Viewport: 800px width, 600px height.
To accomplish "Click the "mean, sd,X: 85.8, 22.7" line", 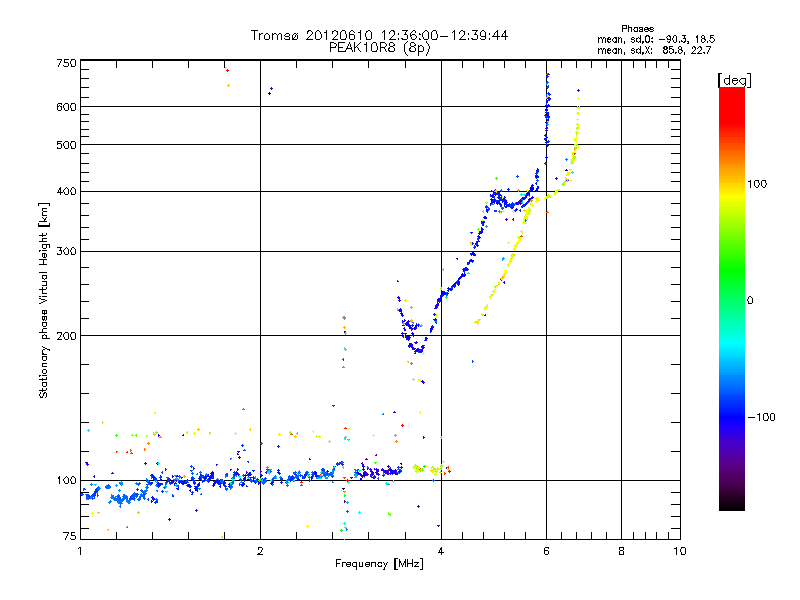I will [654, 51].
